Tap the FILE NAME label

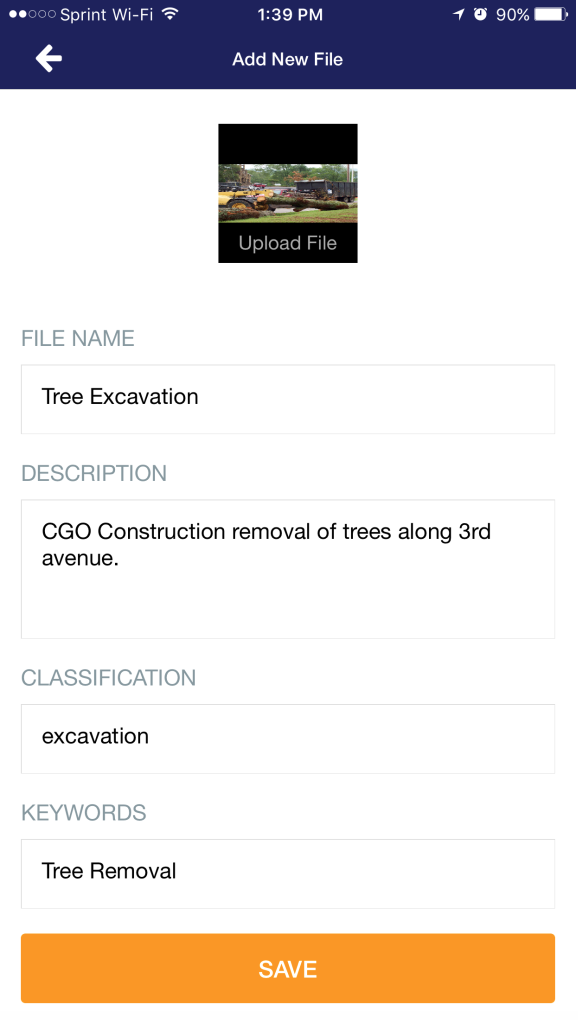[78, 338]
